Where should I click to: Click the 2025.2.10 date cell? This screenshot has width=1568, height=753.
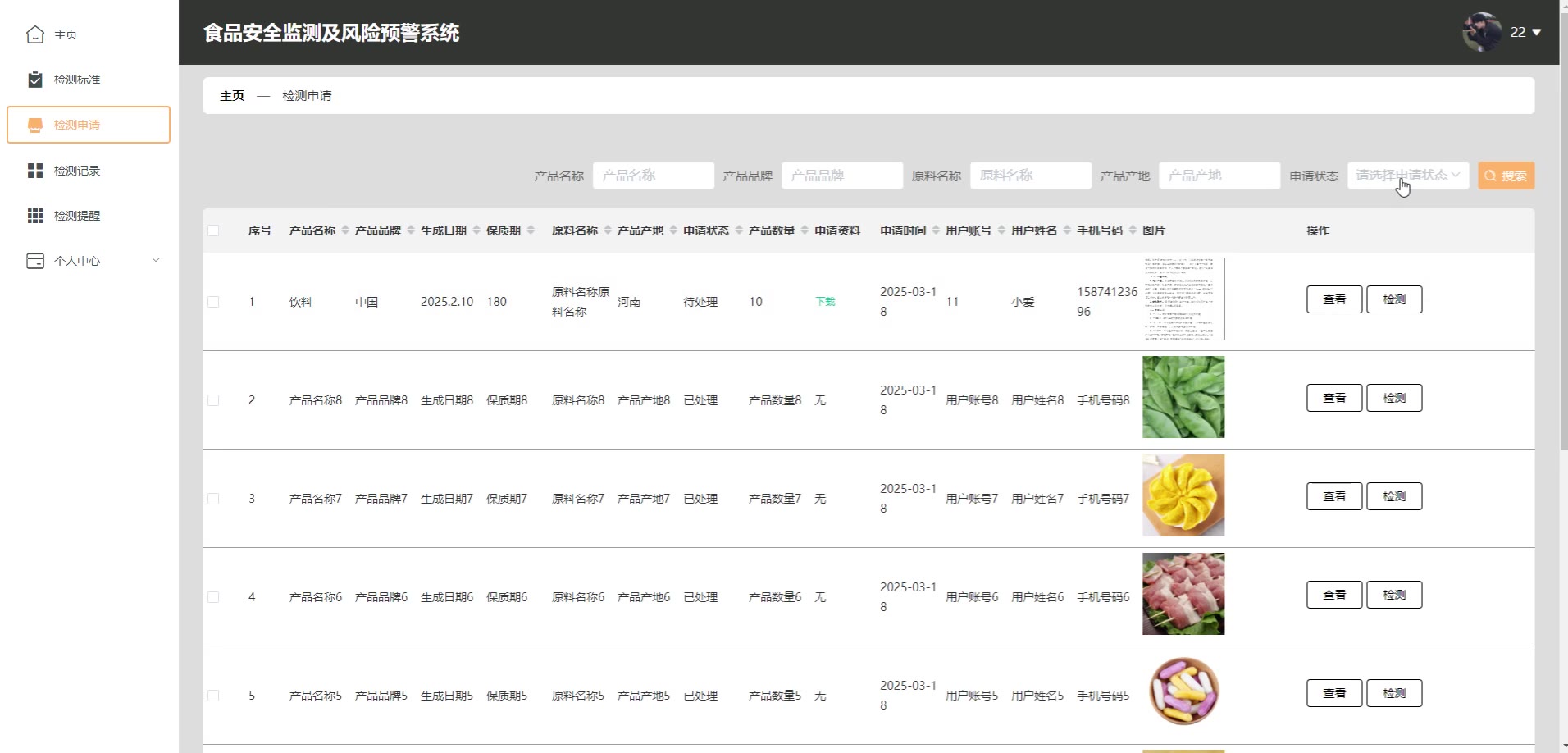[447, 302]
